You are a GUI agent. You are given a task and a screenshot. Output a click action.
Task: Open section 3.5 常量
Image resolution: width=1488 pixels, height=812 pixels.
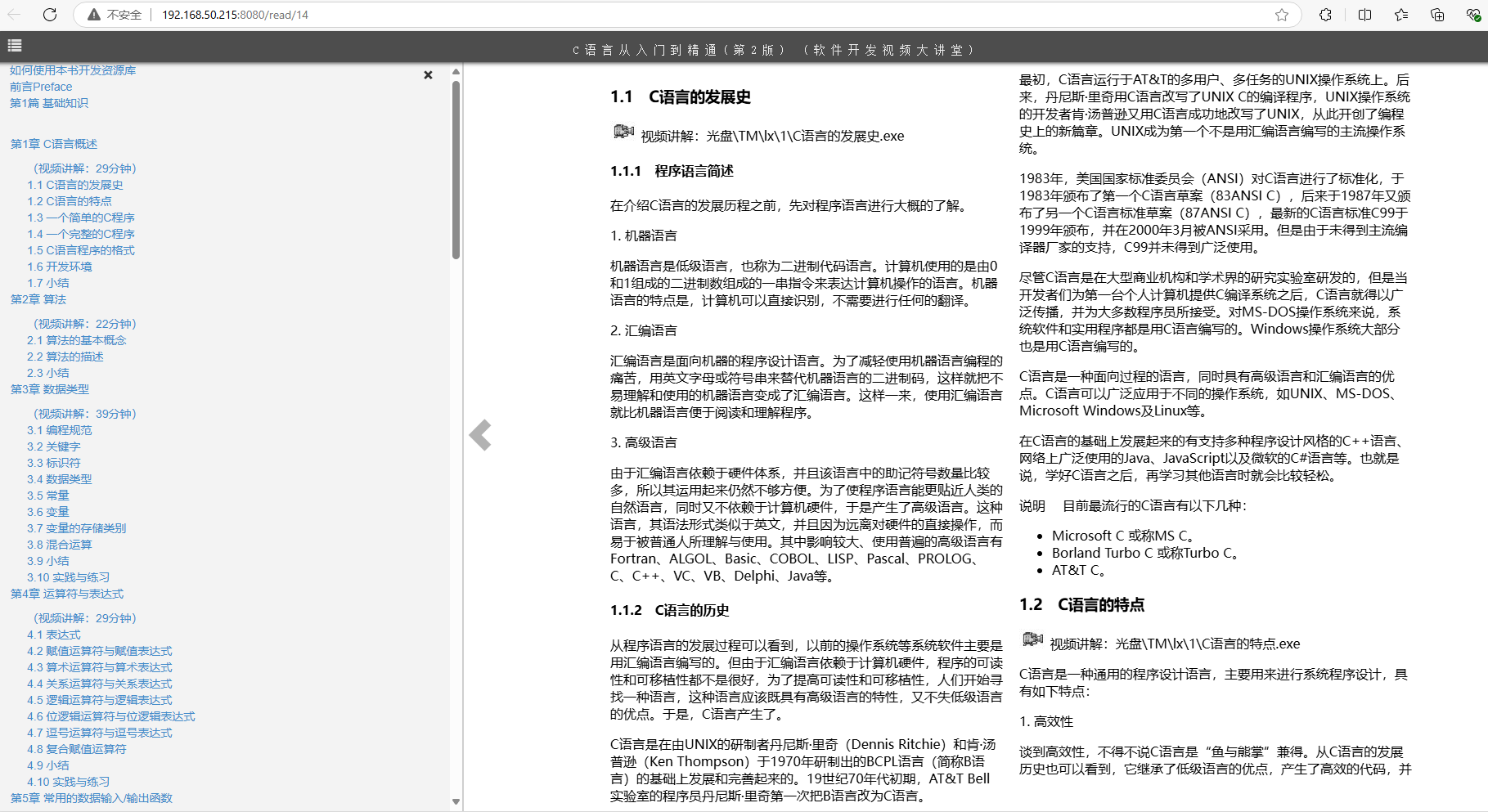tap(48, 496)
